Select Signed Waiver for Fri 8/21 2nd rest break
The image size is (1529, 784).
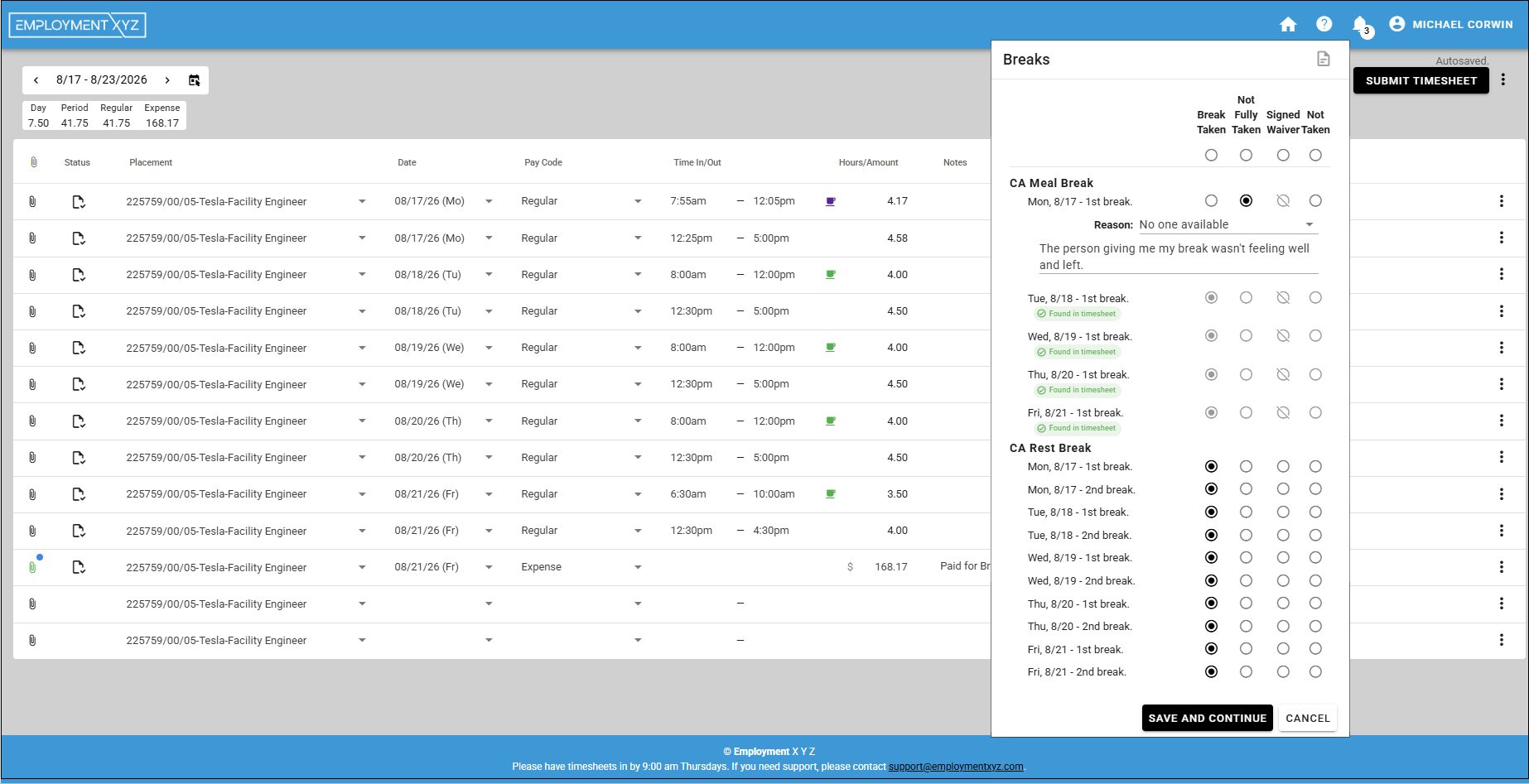point(1283,671)
